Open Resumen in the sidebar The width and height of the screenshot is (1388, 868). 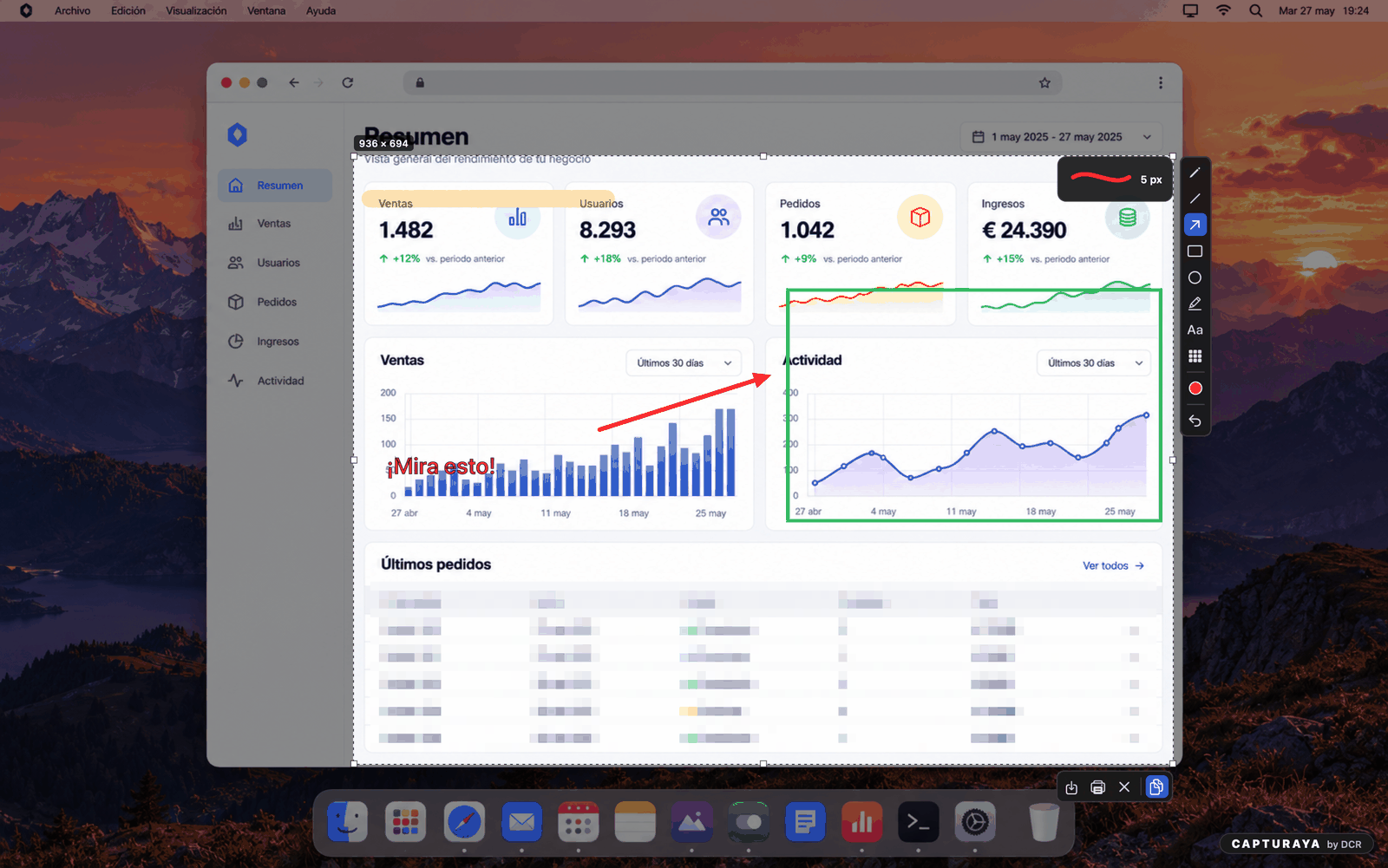tap(275, 186)
